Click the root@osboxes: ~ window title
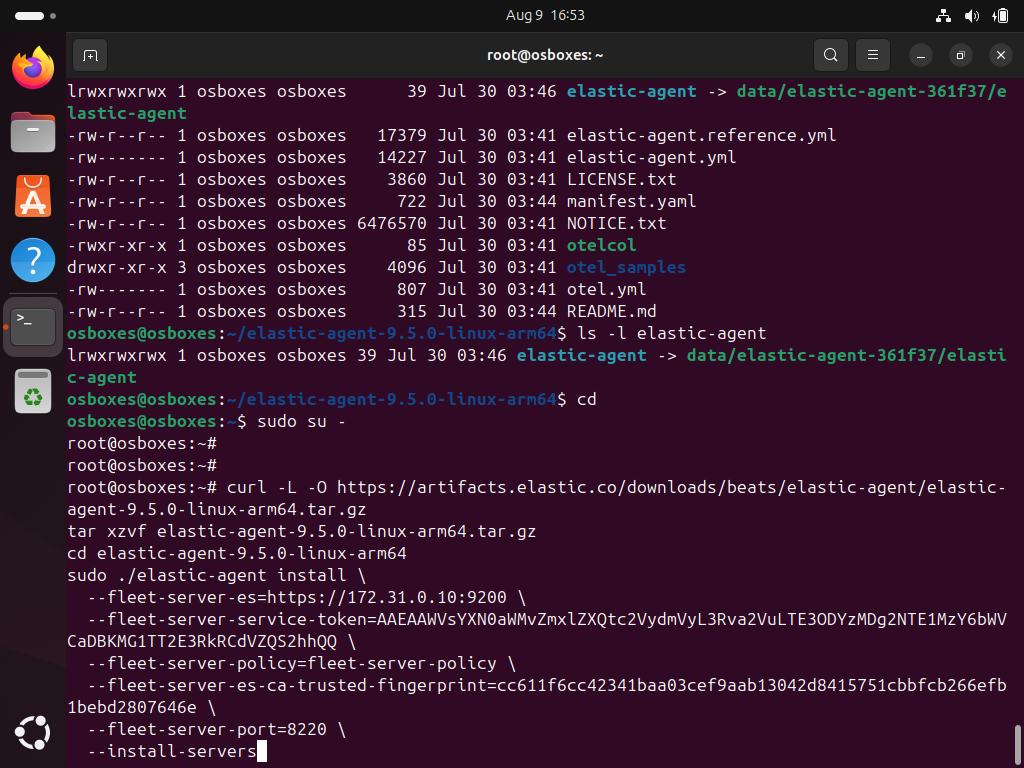Screen dimensions: 1024x768 (x=545, y=56)
